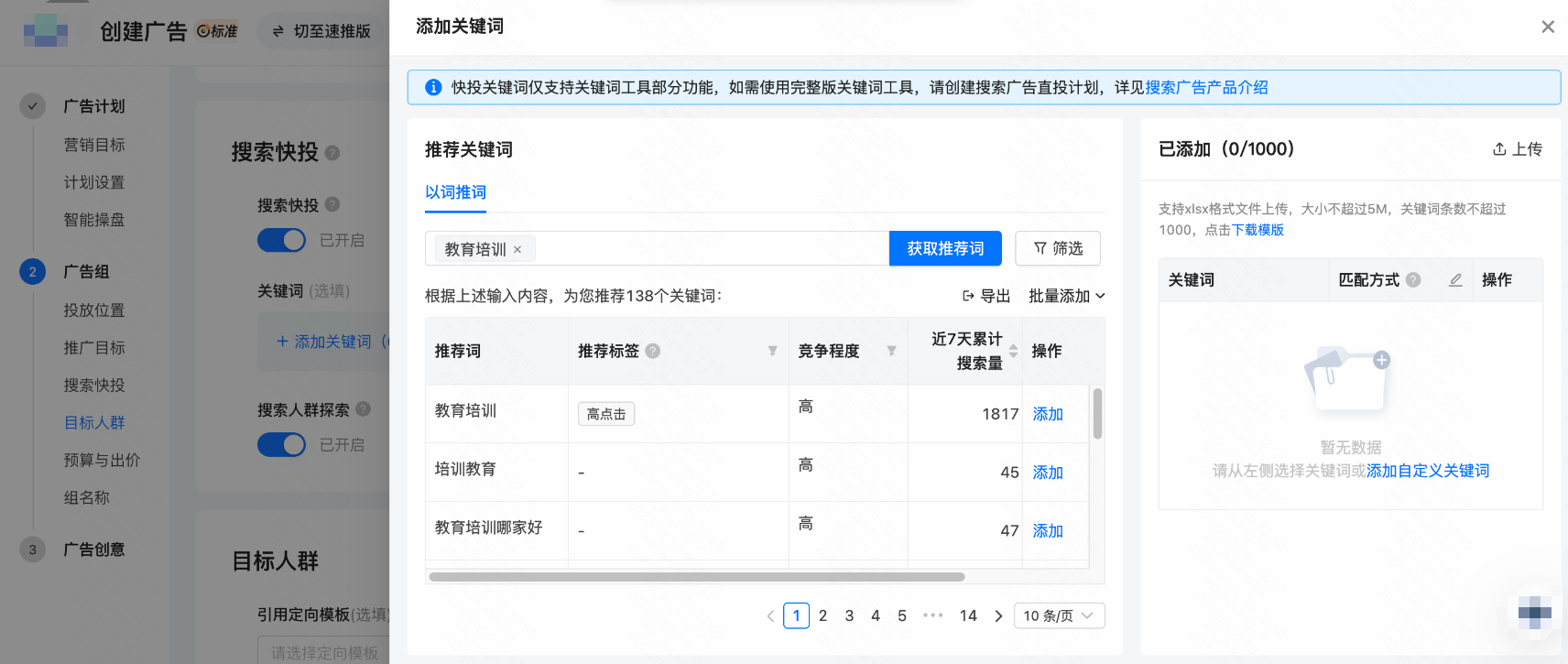Select page 5 in the pagination
The image size is (1568, 664).
(902, 615)
